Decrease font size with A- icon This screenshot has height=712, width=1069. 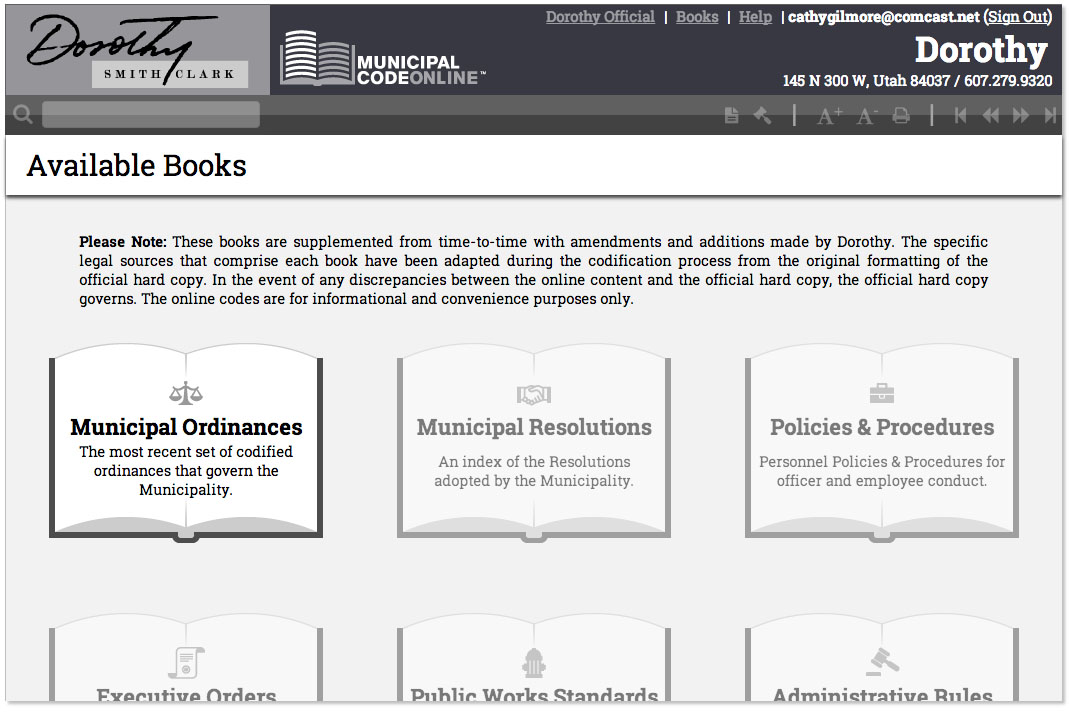click(866, 116)
